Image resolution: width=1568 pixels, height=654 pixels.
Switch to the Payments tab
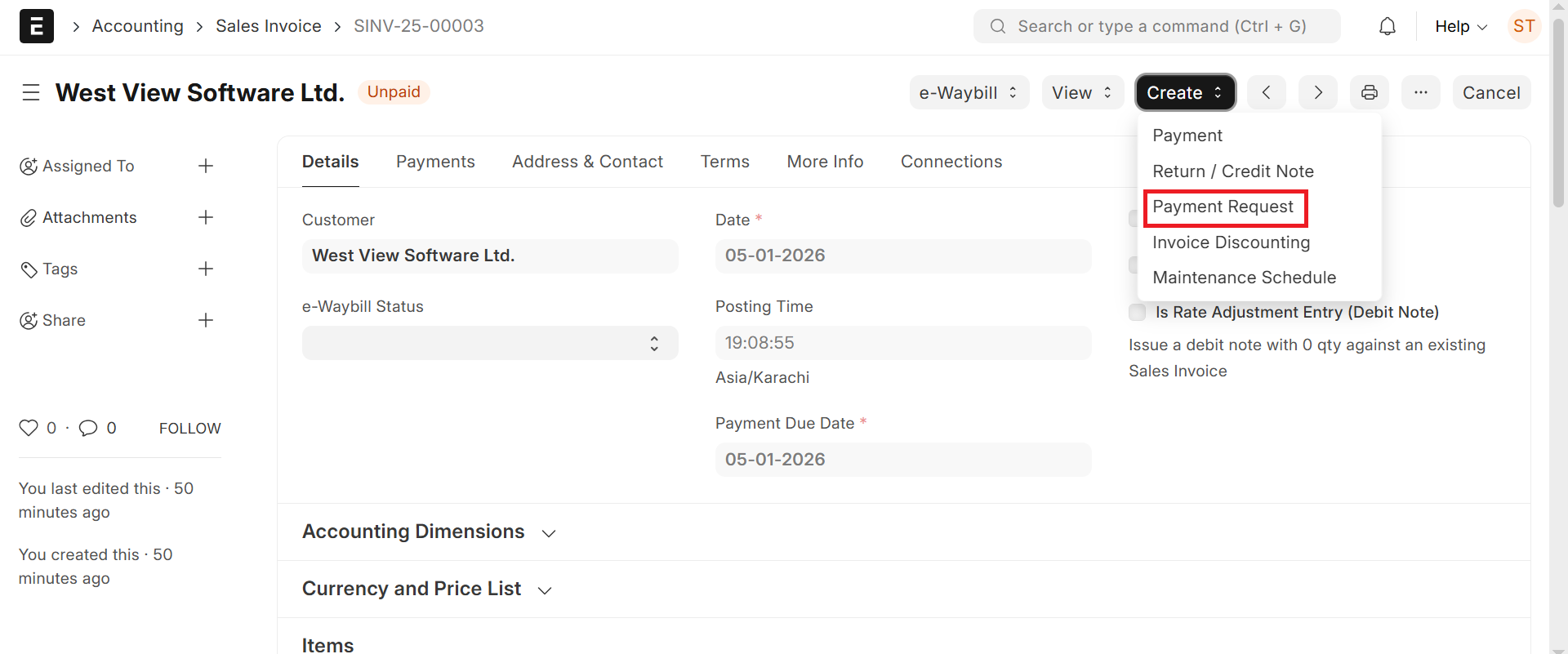tap(435, 162)
